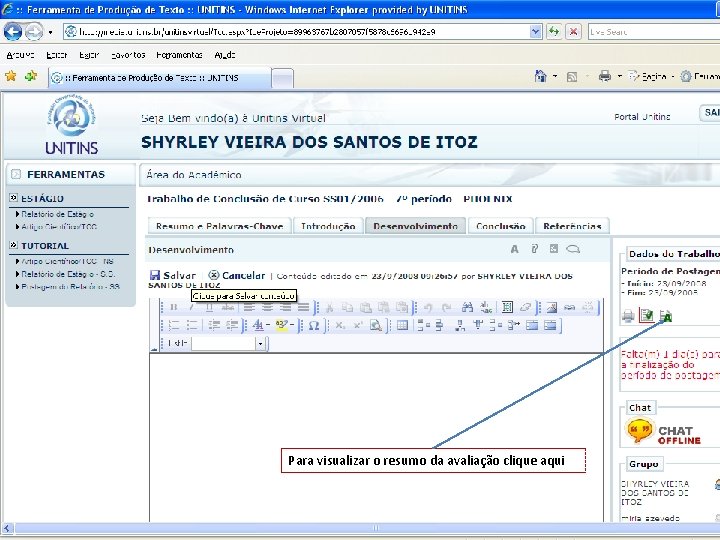The height and width of the screenshot is (540, 720).
Task: Click the green checkmark document icon
Action: tap(647, 315)
